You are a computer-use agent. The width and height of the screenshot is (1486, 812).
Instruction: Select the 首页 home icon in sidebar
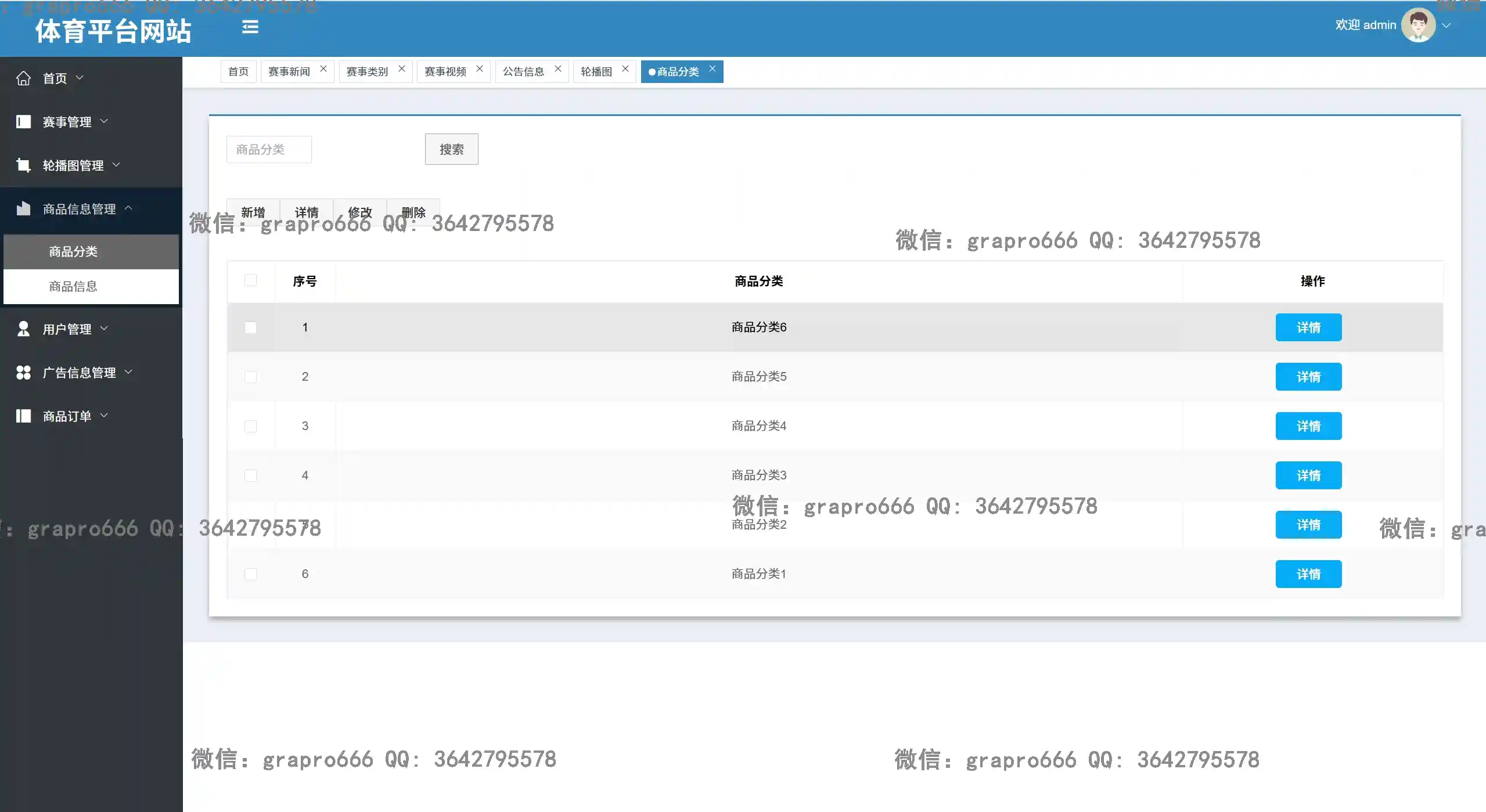pyautogui.click(x=23, y=78)
